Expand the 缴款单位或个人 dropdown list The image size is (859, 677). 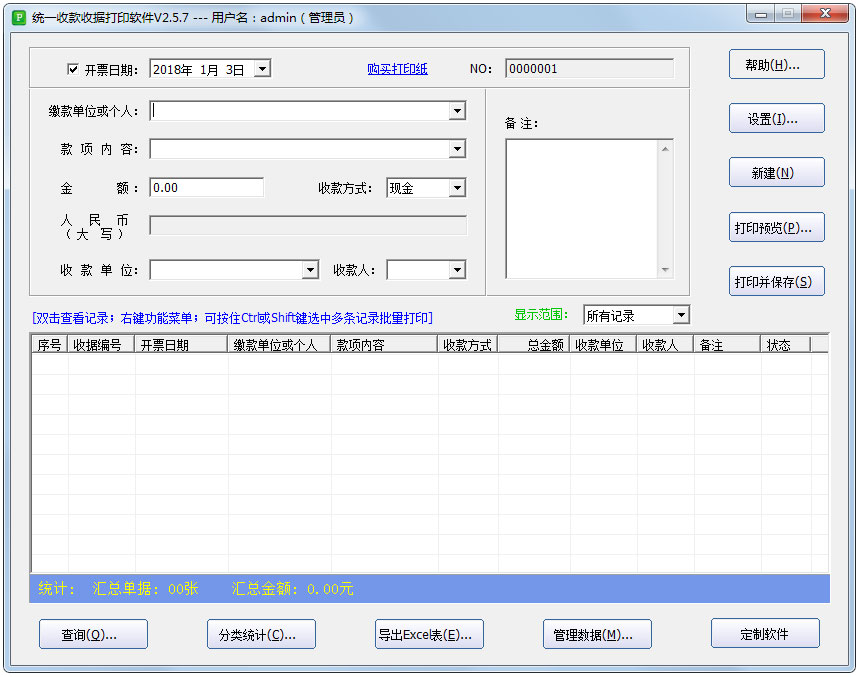(457, 111)
